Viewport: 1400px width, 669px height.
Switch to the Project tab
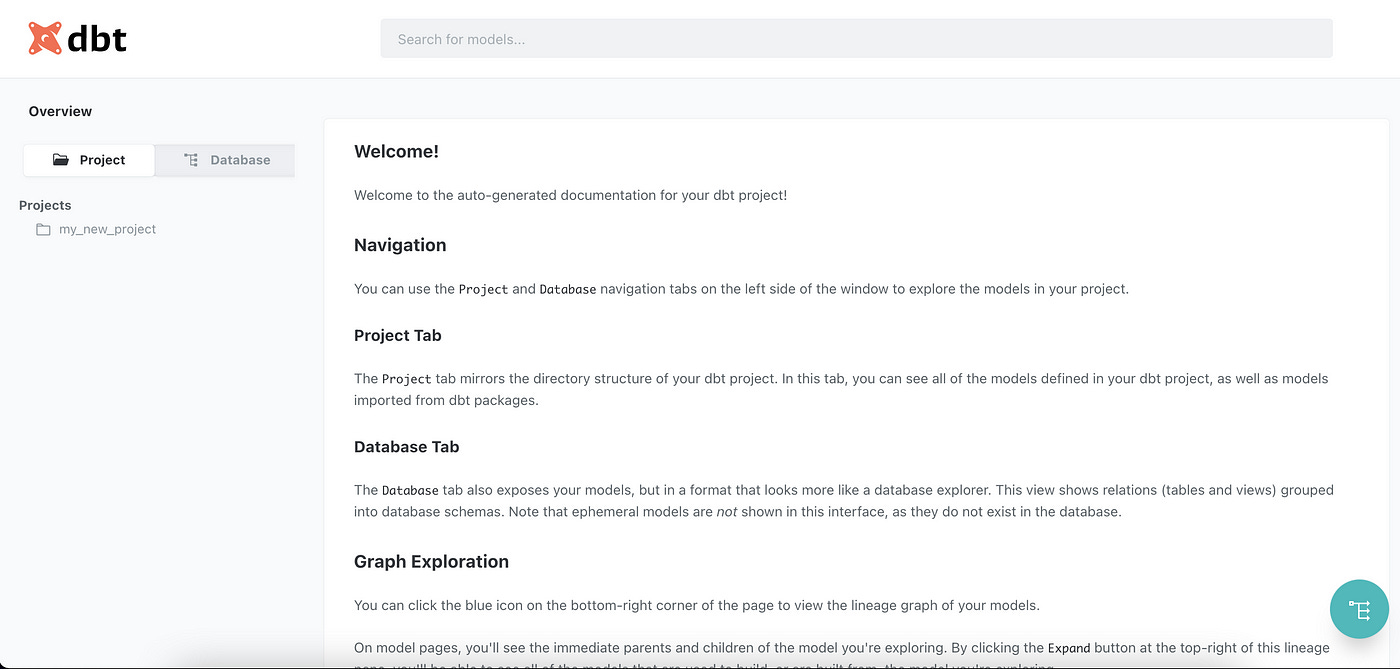click(x=89, y=160)
